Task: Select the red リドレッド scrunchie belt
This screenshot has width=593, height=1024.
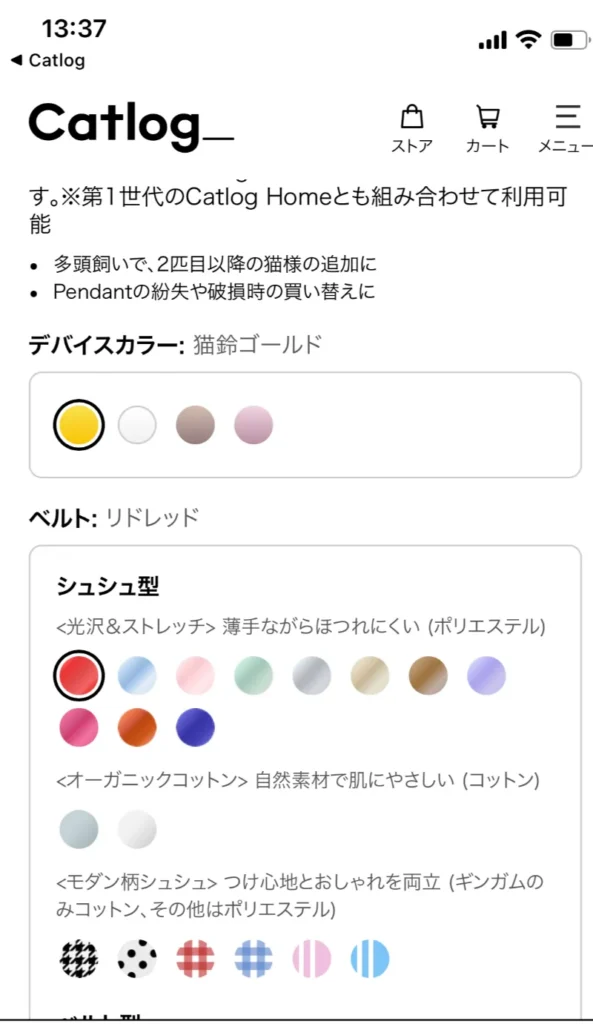Action: coord(80,674)
